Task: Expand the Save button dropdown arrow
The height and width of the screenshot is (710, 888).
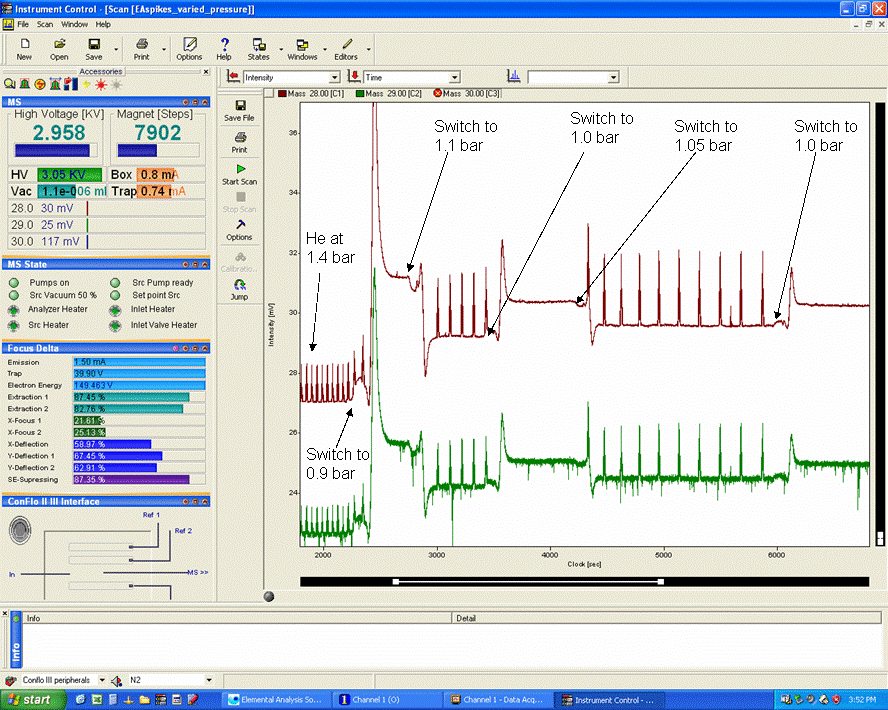Action: click(116, 49)
